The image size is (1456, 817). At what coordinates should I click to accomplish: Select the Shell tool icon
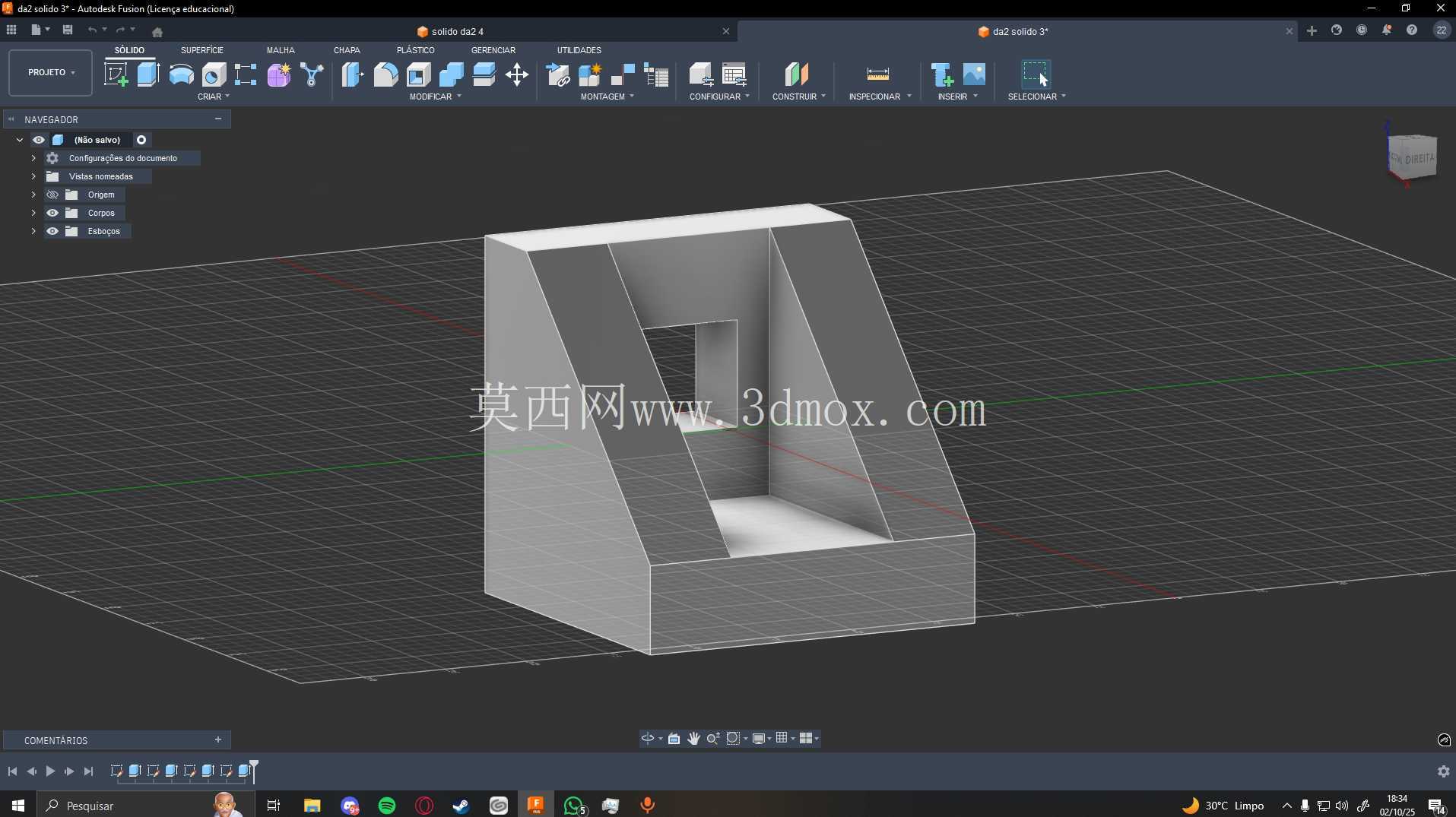[418, 74]
